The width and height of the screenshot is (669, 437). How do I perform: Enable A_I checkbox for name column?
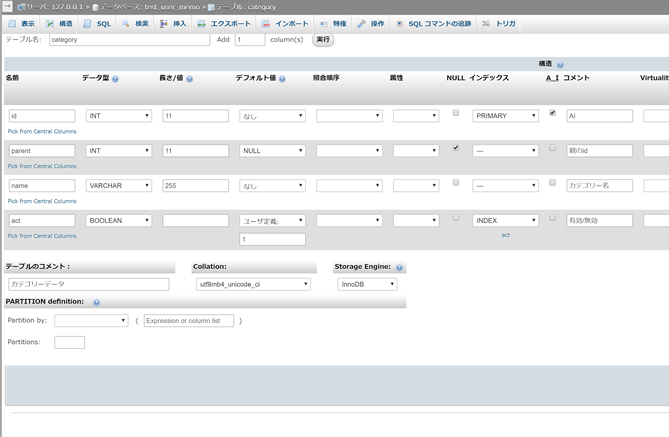click(x=552, y=183)
